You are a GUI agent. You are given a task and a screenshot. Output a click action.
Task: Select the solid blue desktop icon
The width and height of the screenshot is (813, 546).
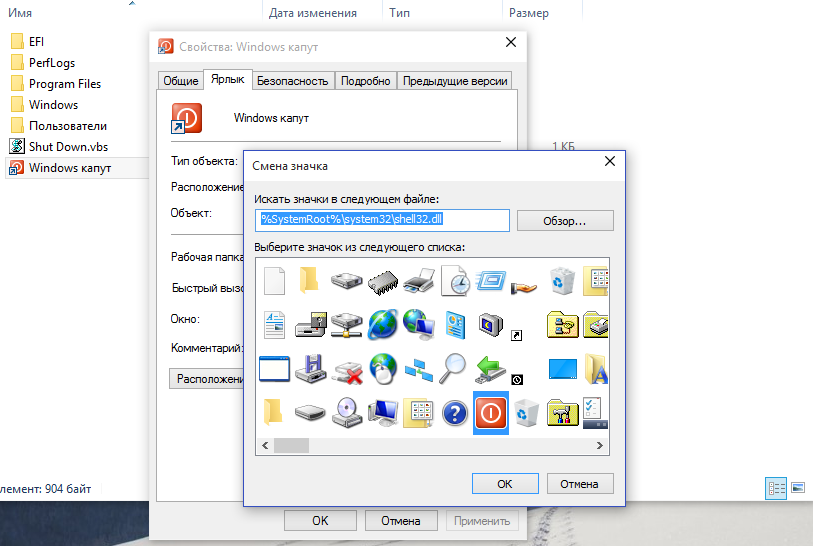pyautogui.click(x=563, y=369)
